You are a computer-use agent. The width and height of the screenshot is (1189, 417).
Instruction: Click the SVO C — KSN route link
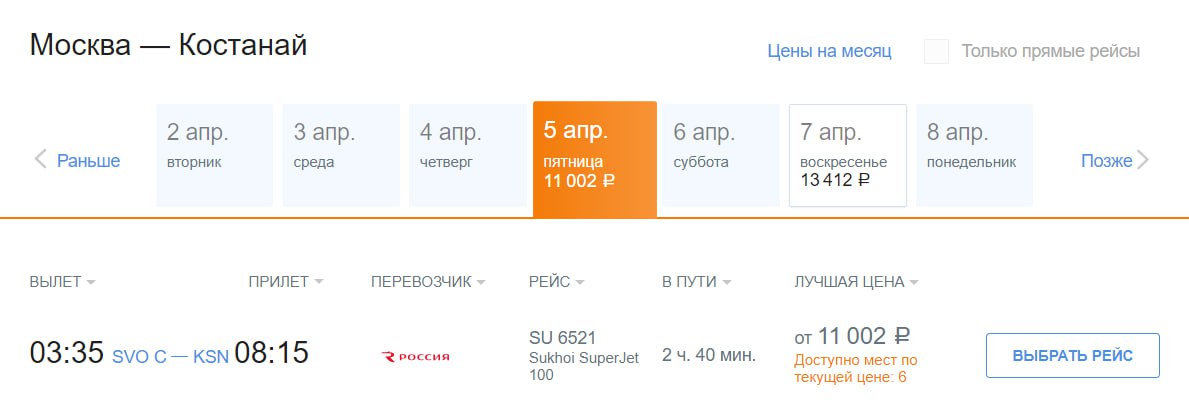click(x=170, y=356)
